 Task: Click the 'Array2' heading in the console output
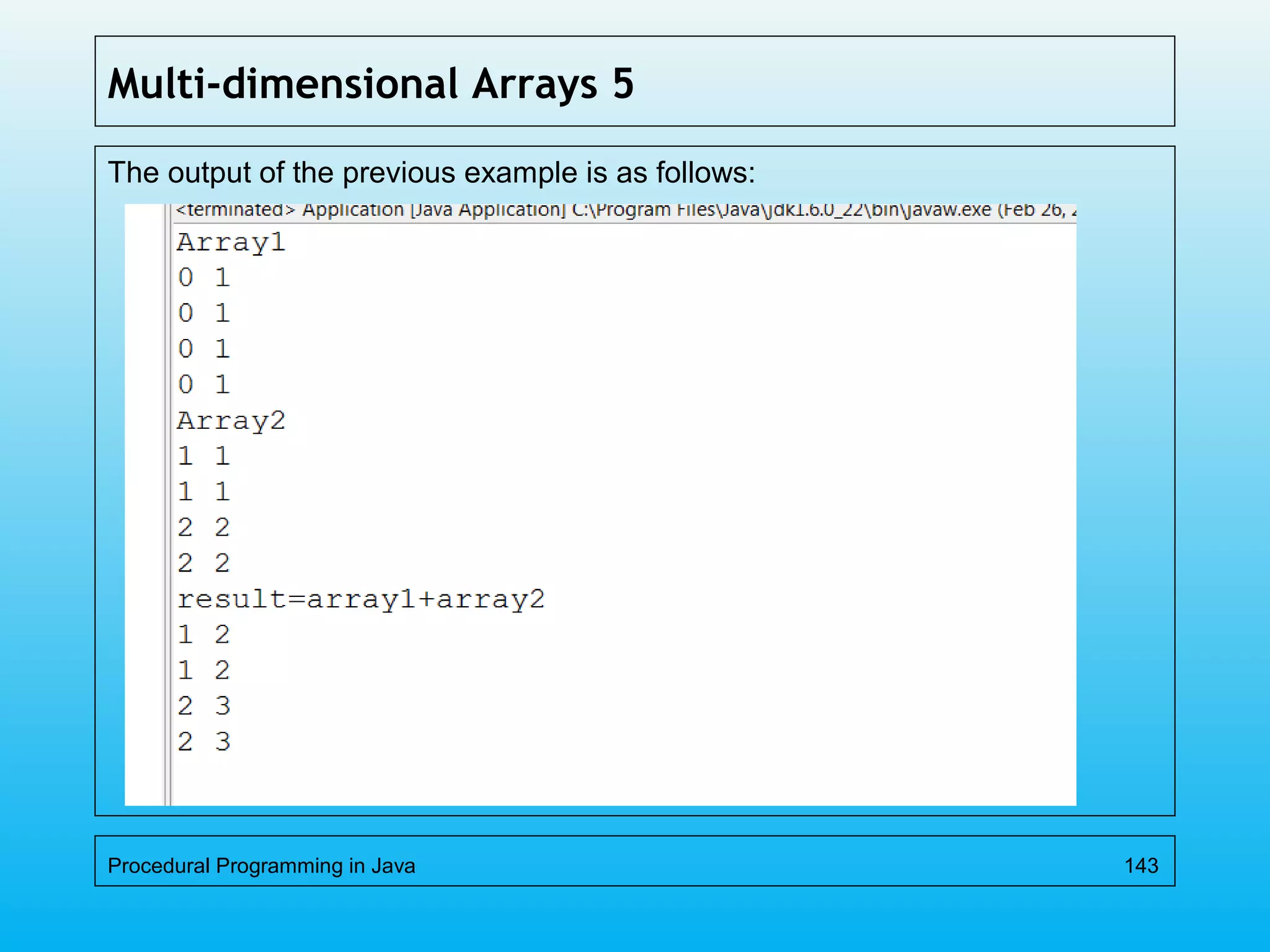[x=231, y=421]
